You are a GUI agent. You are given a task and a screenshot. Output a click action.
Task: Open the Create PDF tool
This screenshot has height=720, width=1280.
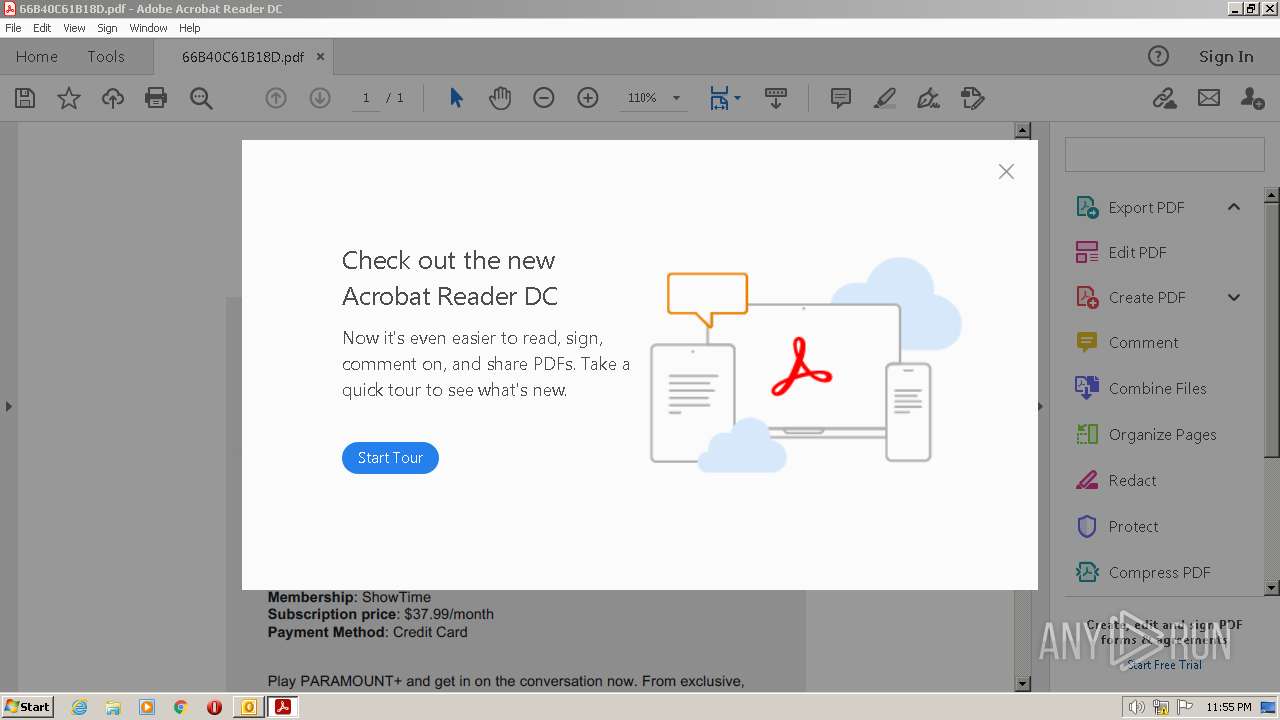click(1147, 298)
